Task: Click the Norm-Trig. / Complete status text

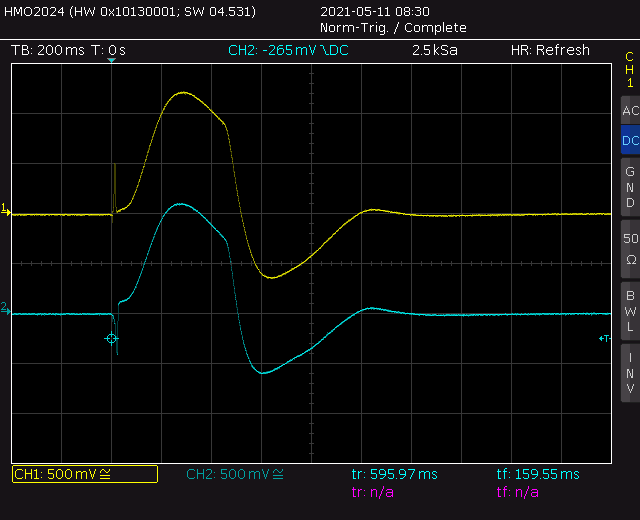Action: 393,28
